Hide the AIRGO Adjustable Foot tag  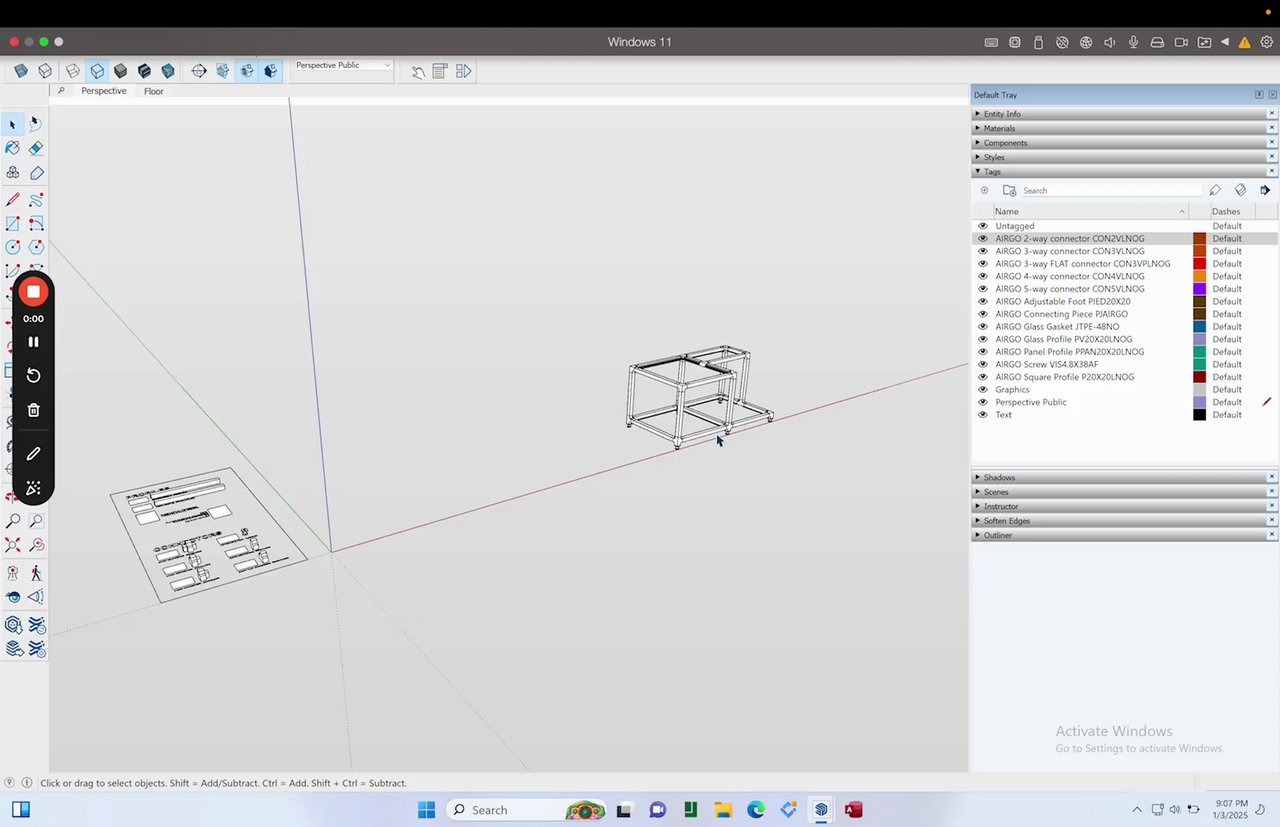983,301
